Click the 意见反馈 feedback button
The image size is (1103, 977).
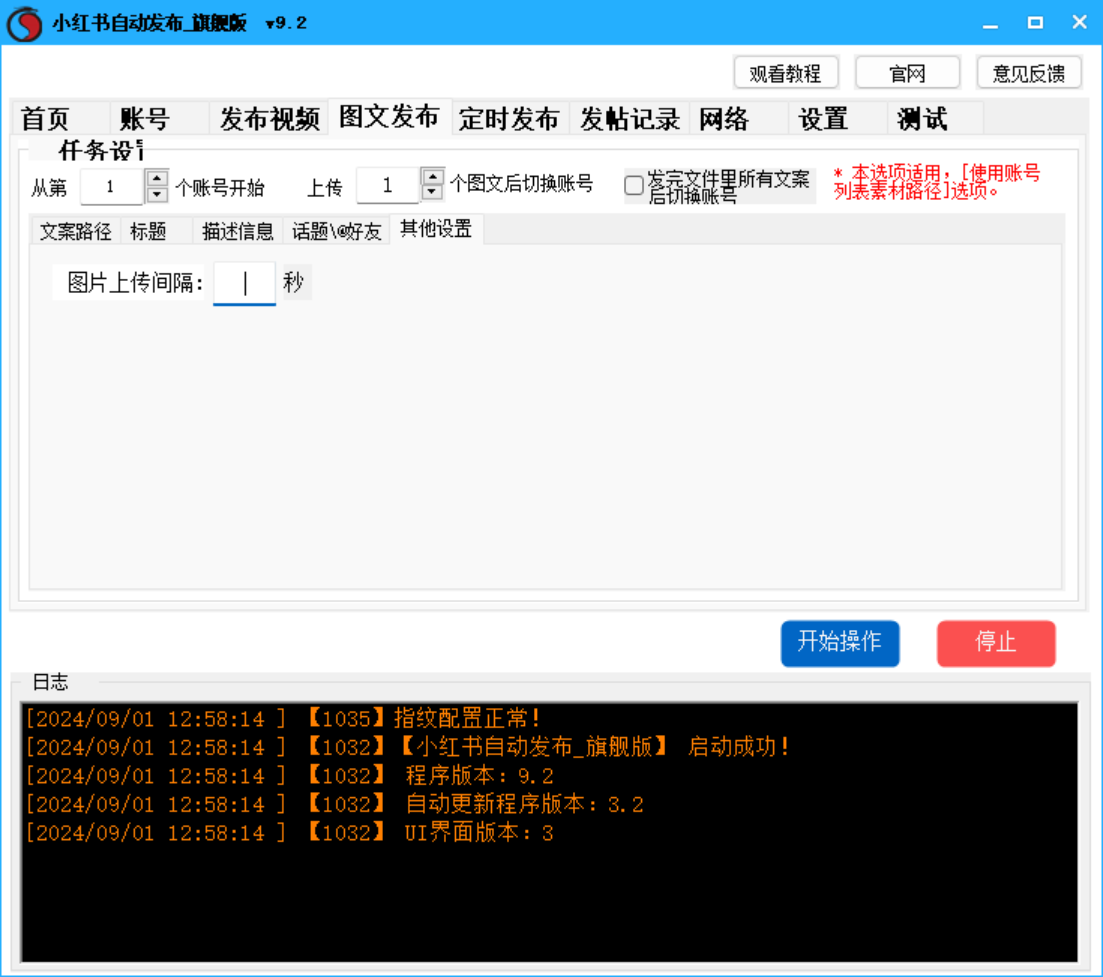tap(1029, 73)
